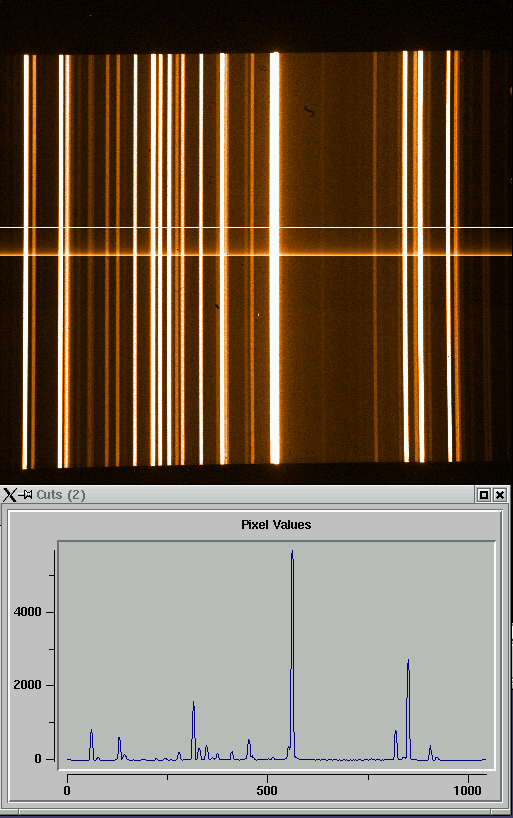Click the 4000 label on y-axis

coord(28,612)
